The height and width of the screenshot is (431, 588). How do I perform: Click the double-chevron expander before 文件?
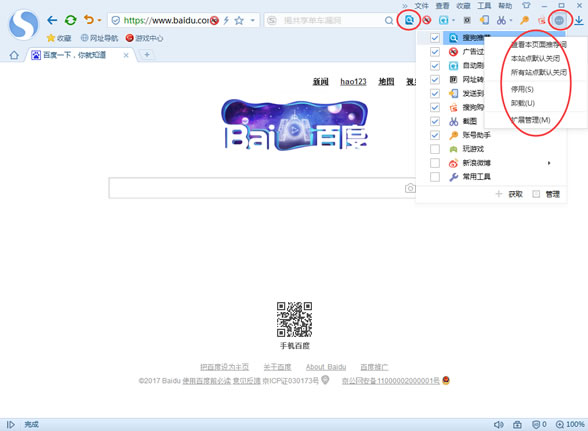[405, 6]
